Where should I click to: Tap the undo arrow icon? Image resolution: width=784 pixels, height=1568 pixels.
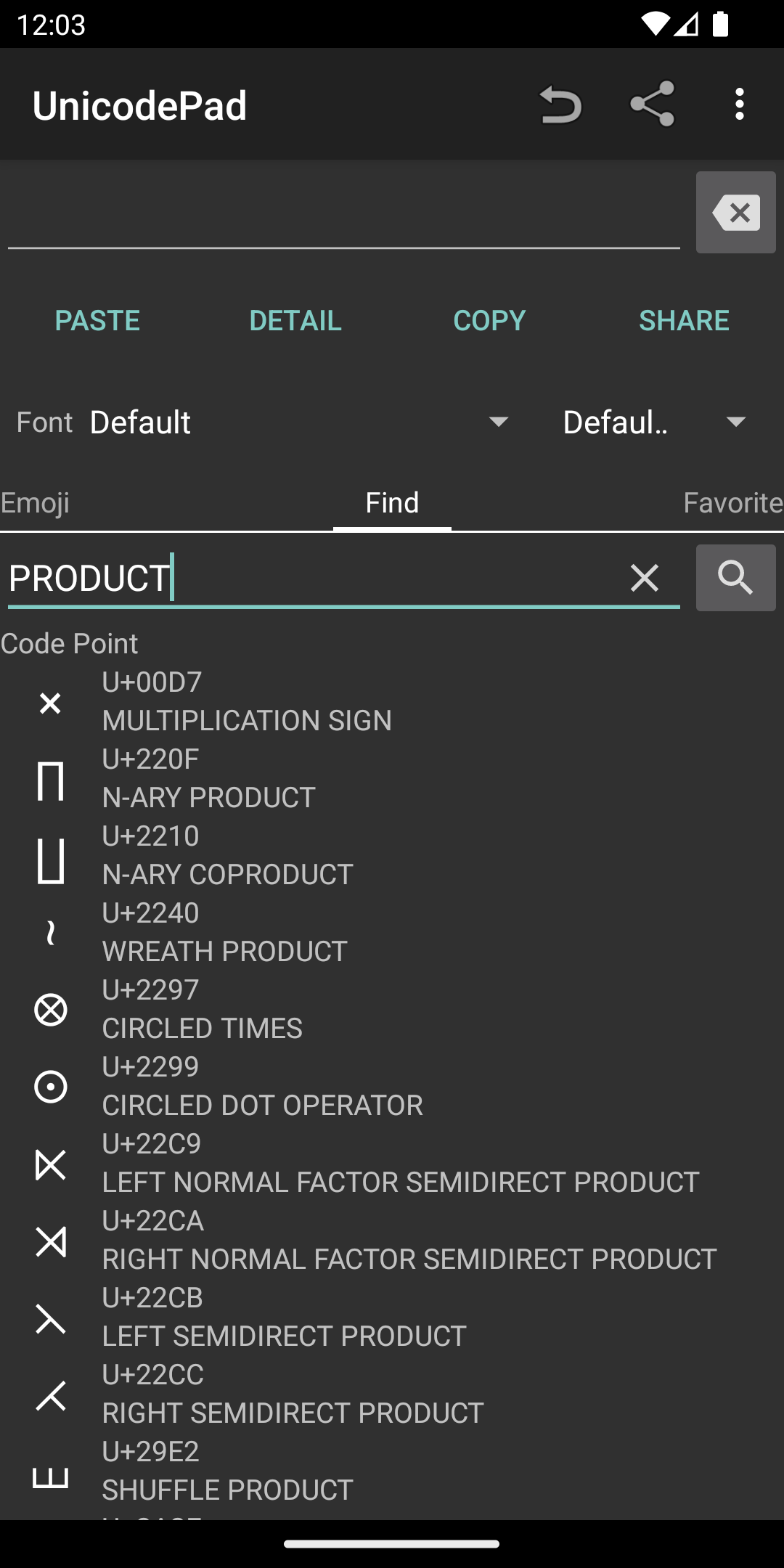coord(560,105)
